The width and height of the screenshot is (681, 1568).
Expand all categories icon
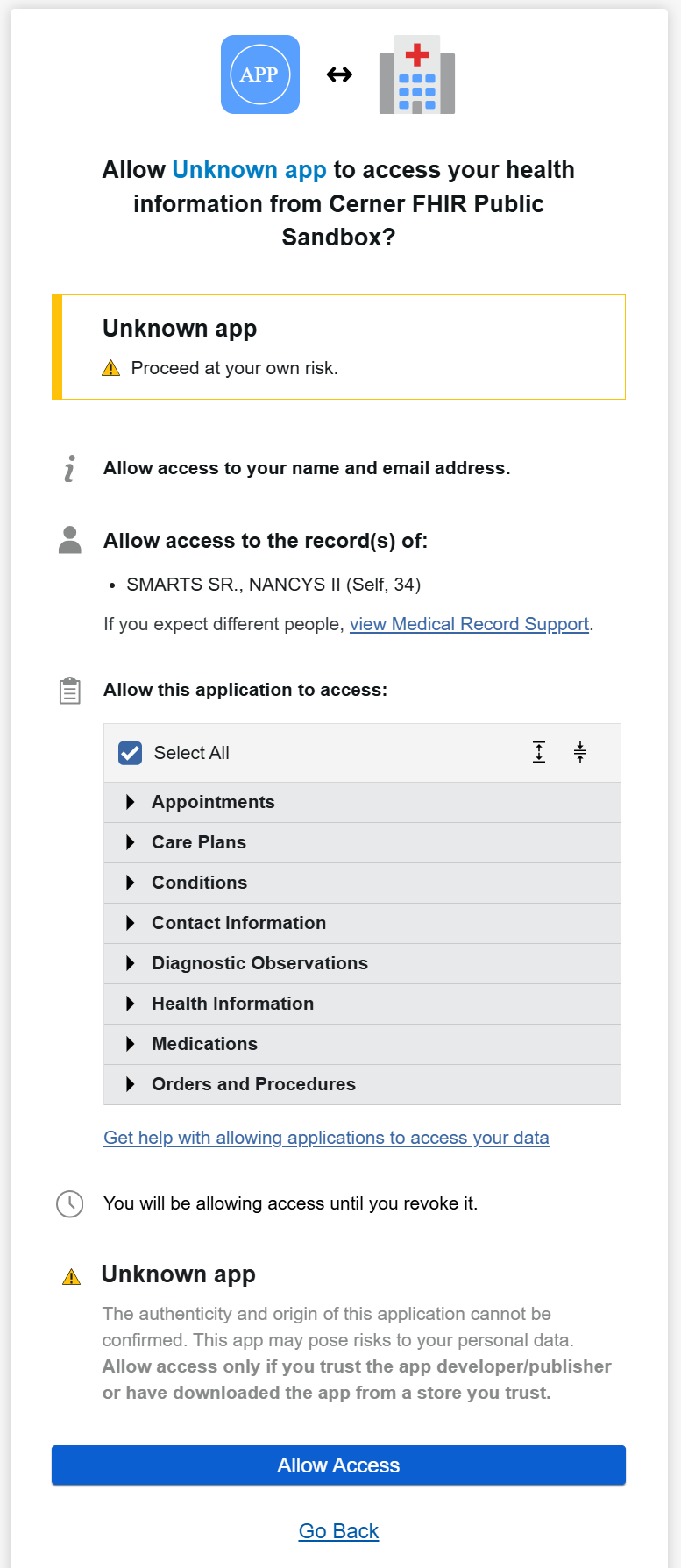[x=539, y=752]
